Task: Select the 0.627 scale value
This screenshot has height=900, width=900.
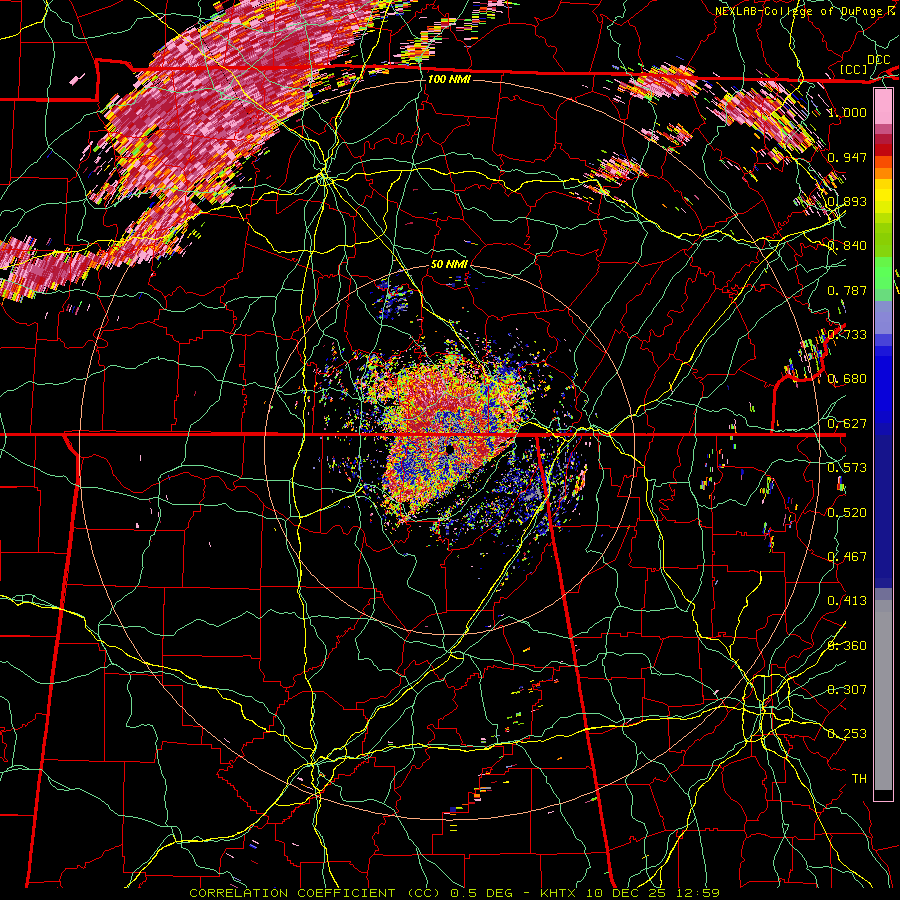Action: [x=847, y=424]
